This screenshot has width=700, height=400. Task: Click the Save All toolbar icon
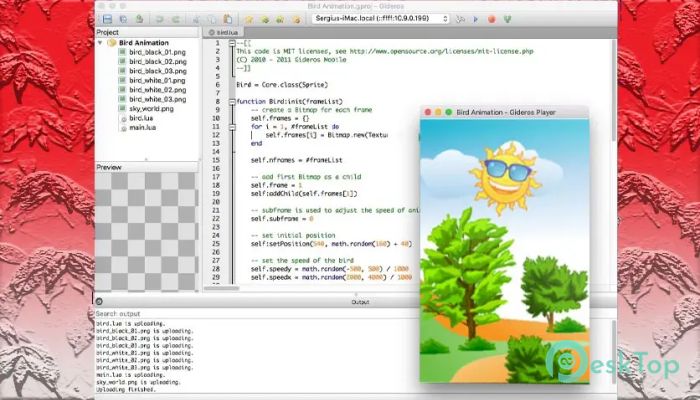123,19
